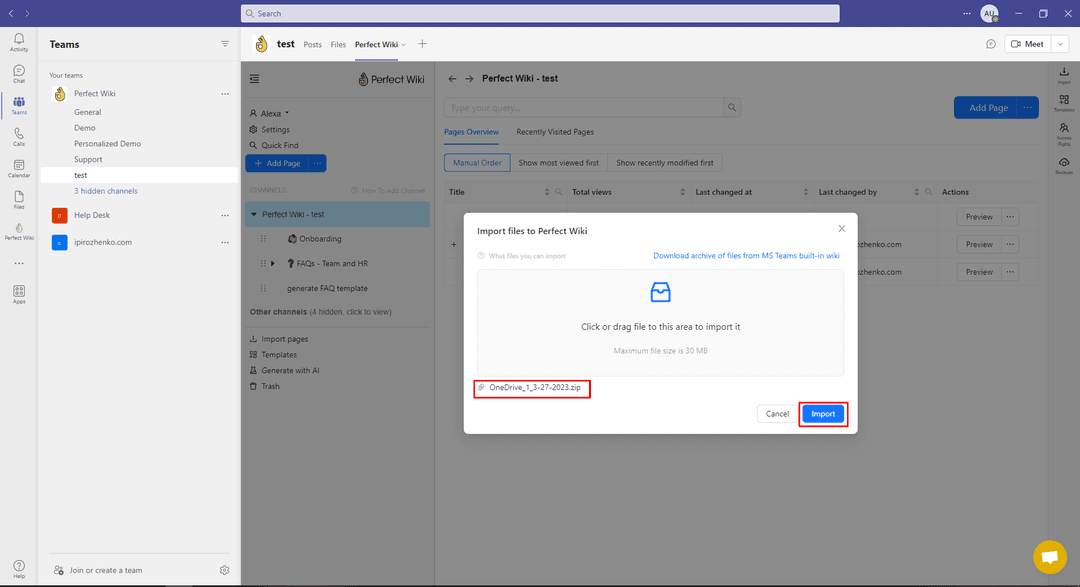
Task: Click the Import button in the dialog
Action: click(822, 413)
